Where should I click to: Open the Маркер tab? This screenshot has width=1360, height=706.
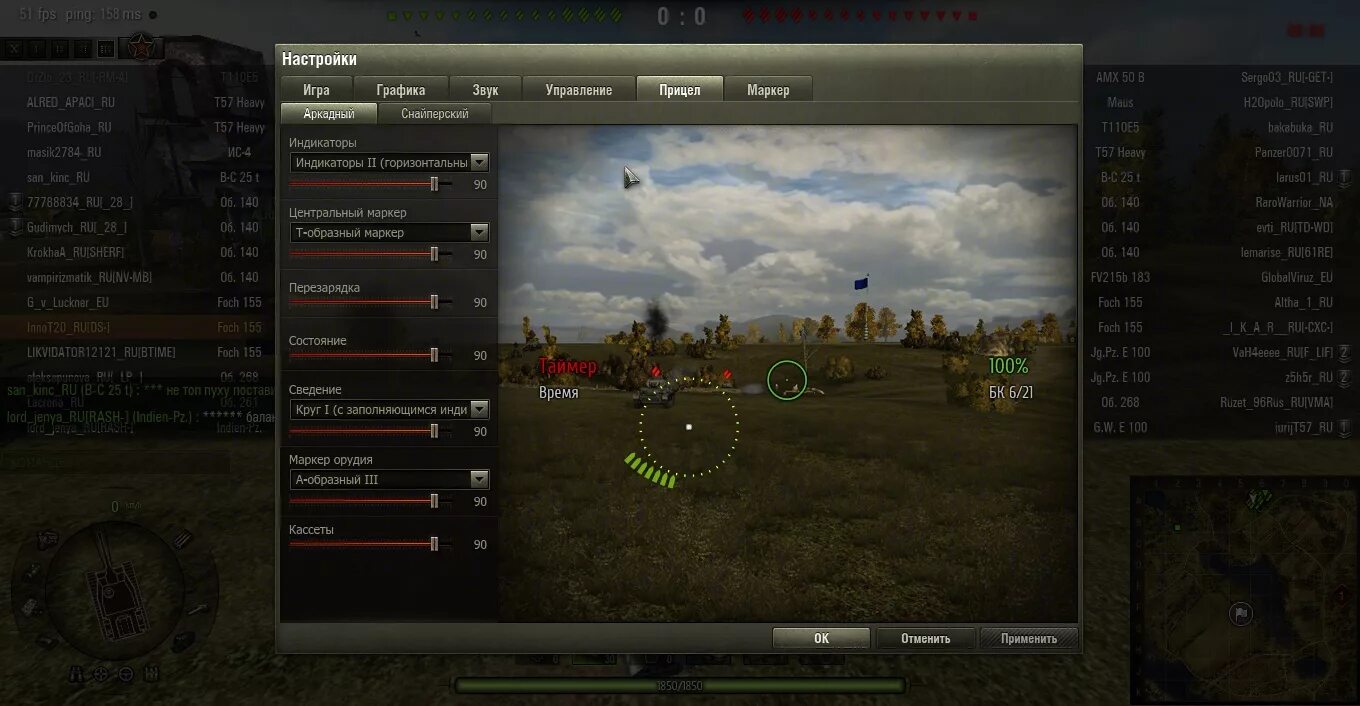[768, 89]
